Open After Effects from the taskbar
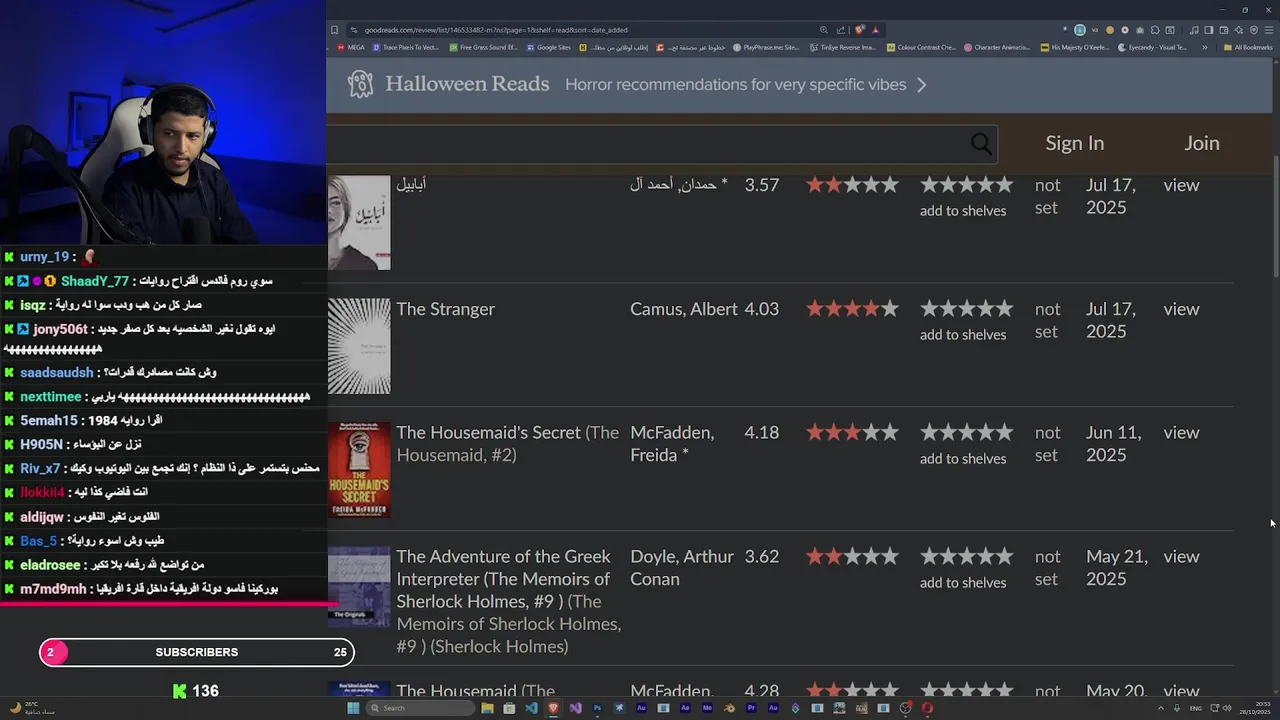Screen dimensions: 1280x720 (x=685, y=708)
